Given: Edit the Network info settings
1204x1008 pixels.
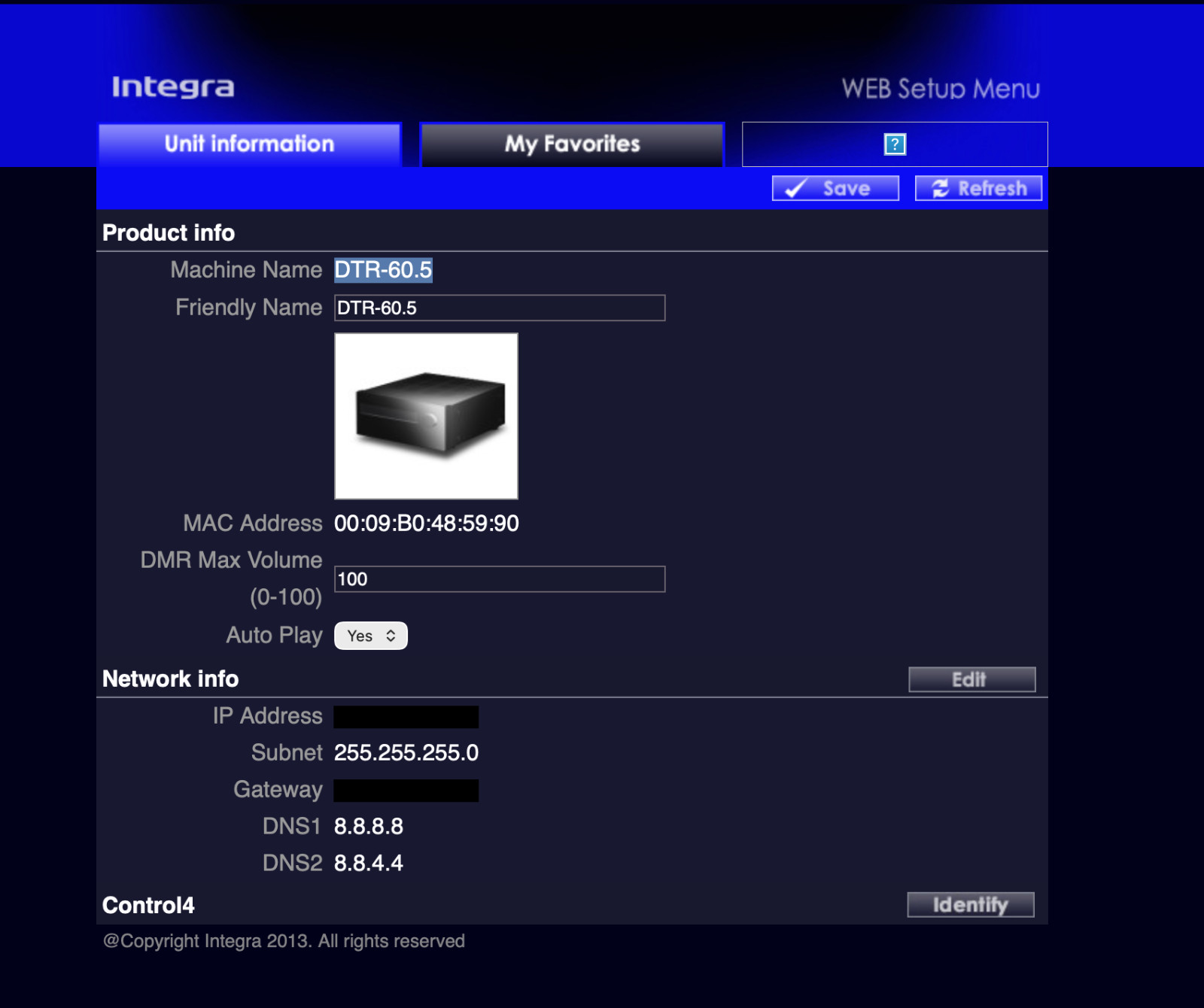Looking at the screenshot, I should [971, 679].
